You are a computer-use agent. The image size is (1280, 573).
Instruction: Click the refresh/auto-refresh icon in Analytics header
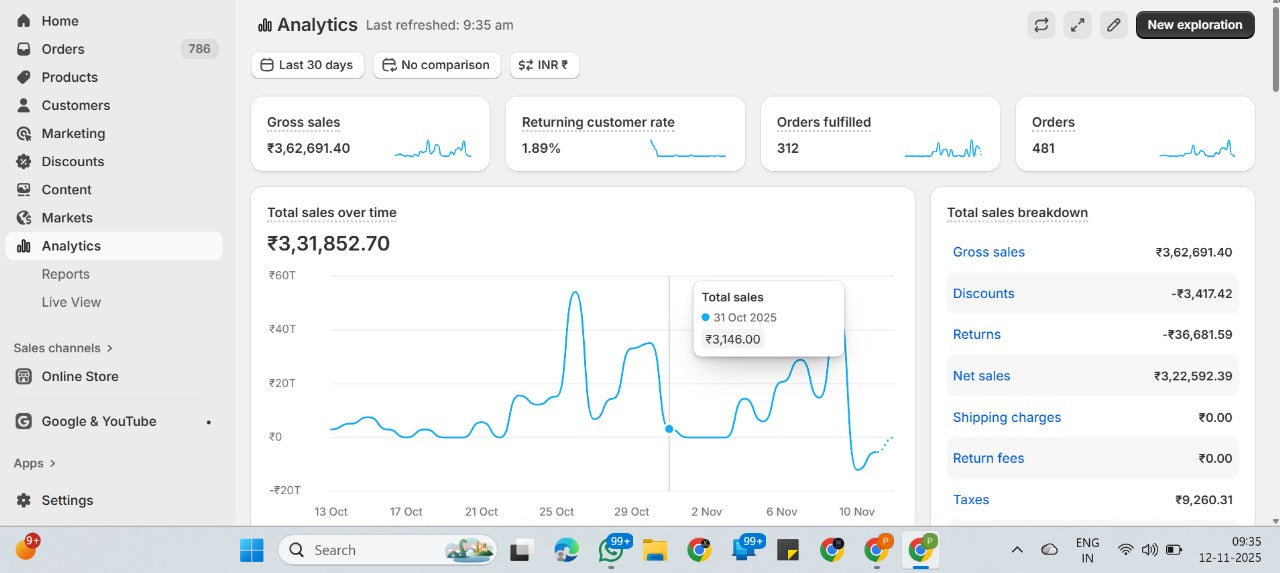click(1041, 25)
